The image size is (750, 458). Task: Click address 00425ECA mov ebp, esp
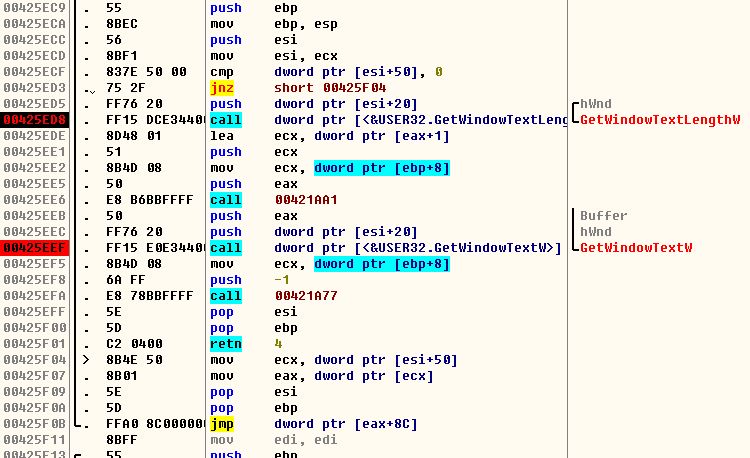[34, 24]
